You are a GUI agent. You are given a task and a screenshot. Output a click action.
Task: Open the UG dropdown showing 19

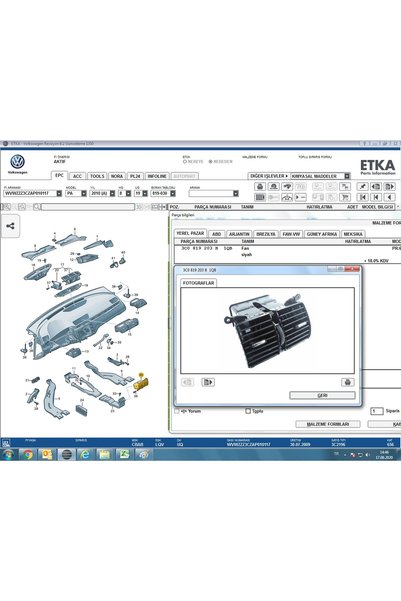pos(145,194)
